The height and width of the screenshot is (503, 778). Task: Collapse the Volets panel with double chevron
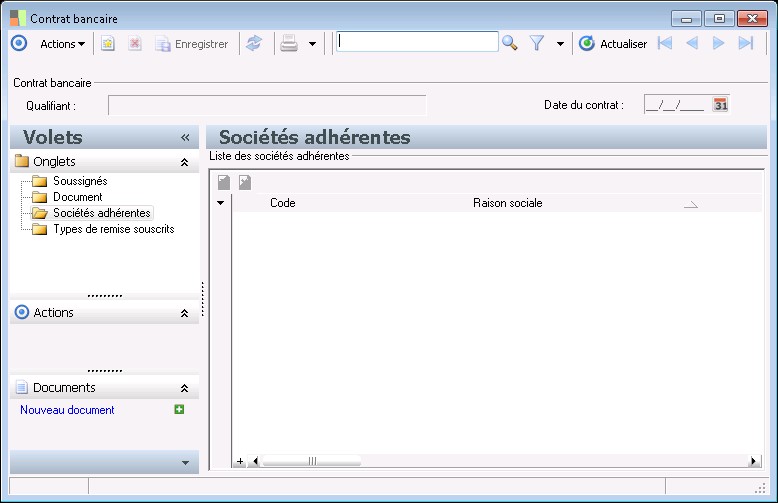click(x=185, y=137)
